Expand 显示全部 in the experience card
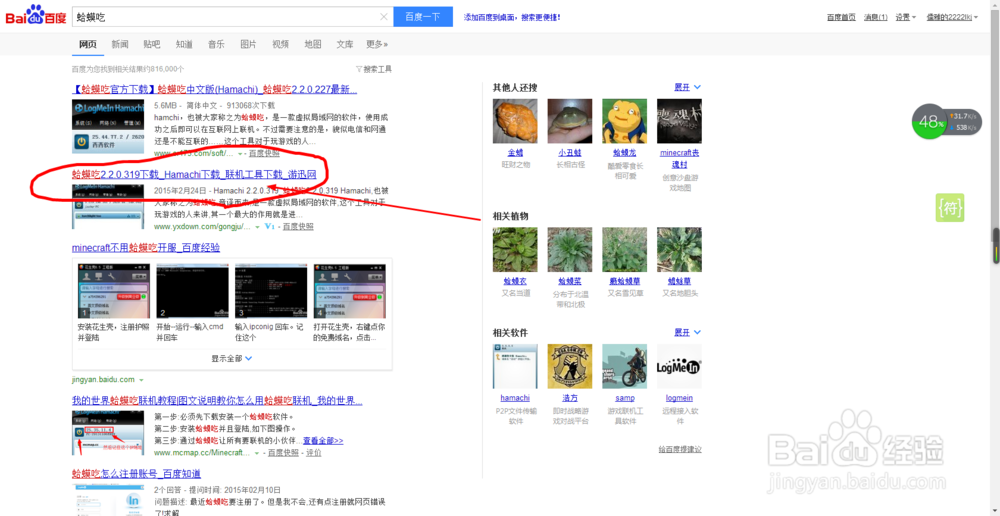Viewport: 1000px width, 516px height. tap(232, 358)
